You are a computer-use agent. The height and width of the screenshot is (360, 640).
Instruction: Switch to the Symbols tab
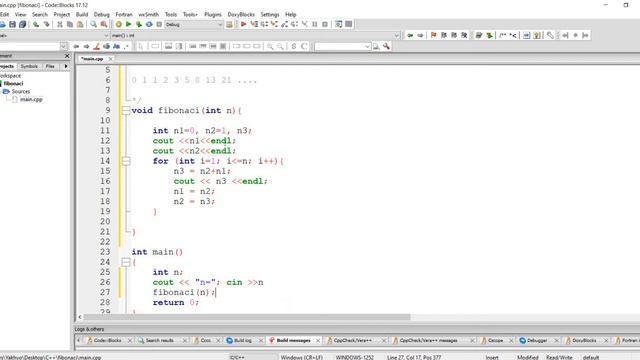point(29,66)
